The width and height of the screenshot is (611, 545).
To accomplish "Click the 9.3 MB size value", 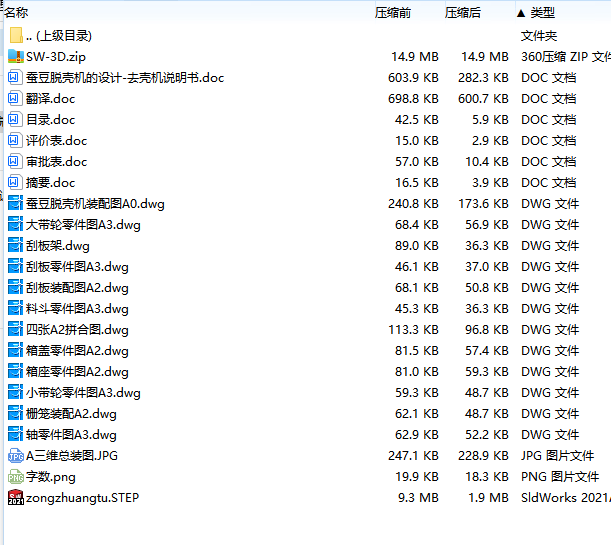I will click(x=418, y=498).
